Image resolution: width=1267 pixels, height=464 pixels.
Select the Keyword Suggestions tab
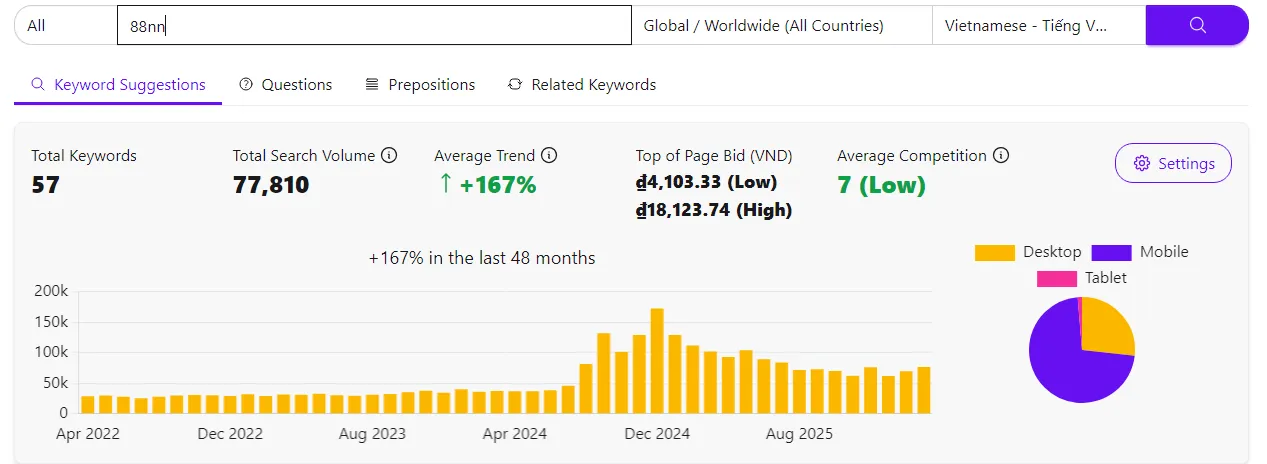pos(118,85)
